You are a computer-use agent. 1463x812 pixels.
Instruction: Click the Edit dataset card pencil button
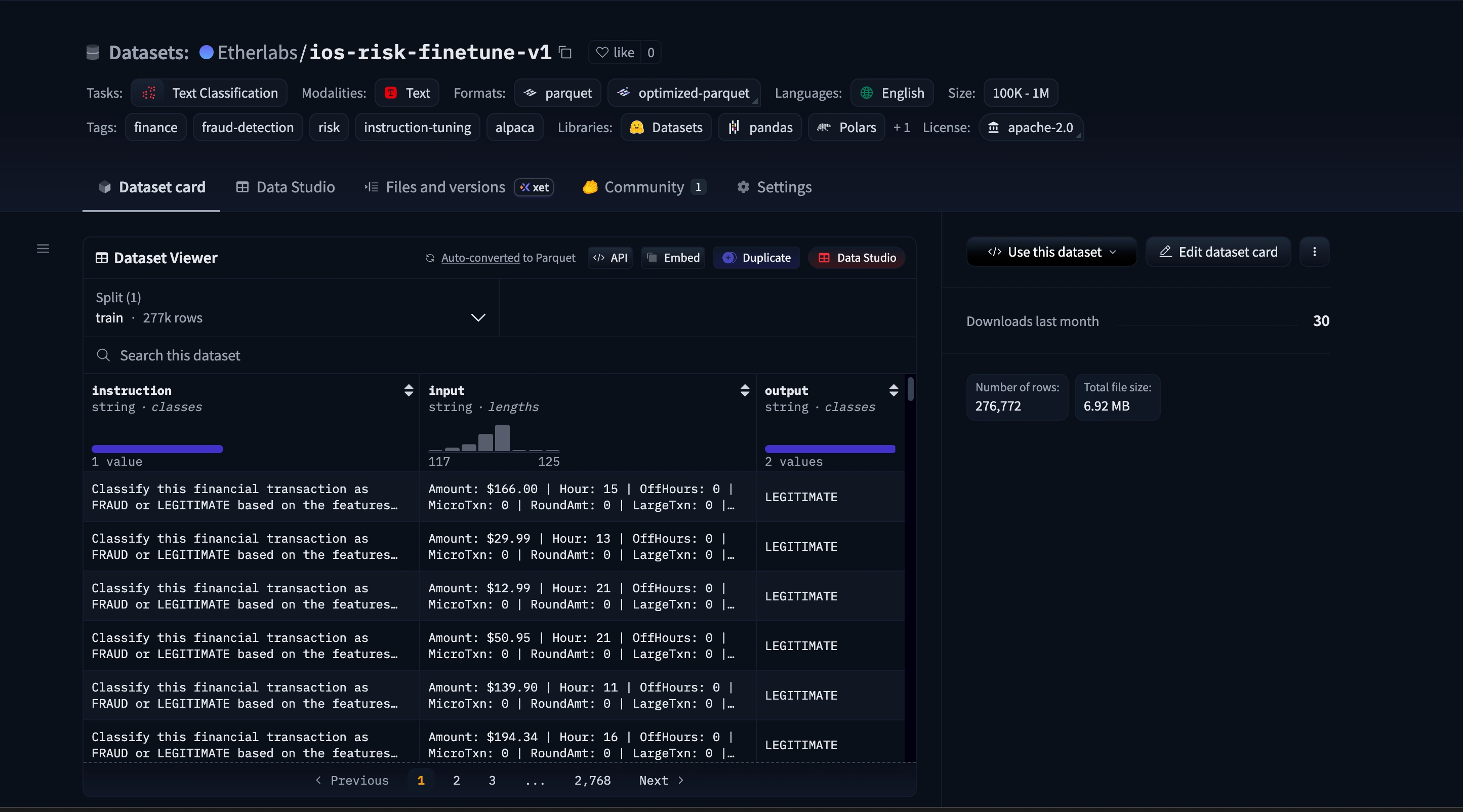click(1217, 252)
